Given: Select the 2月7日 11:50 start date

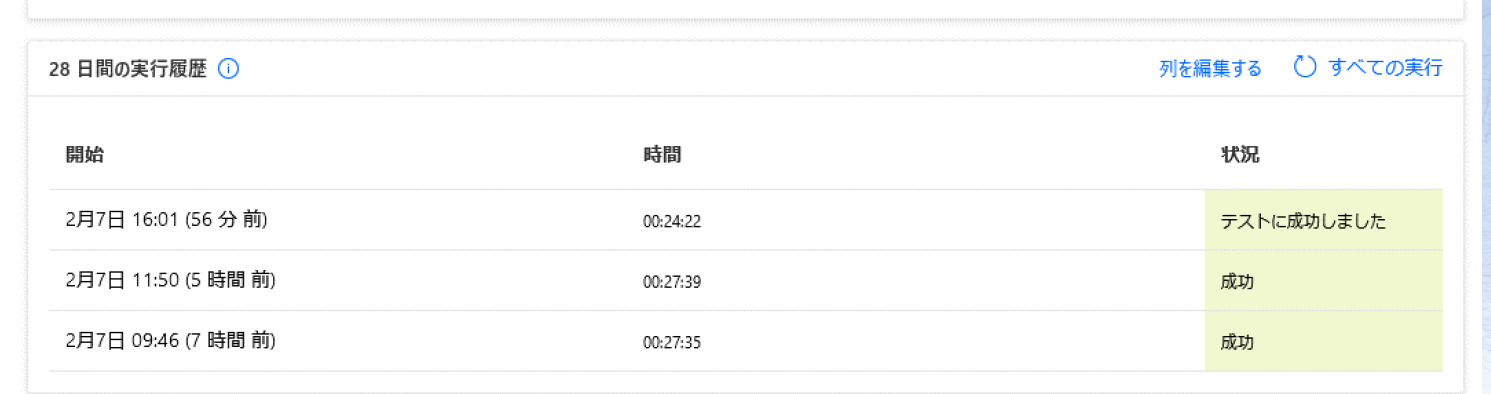Looking at the screenshot, I should pyautogui.click(x=123, y=281).
